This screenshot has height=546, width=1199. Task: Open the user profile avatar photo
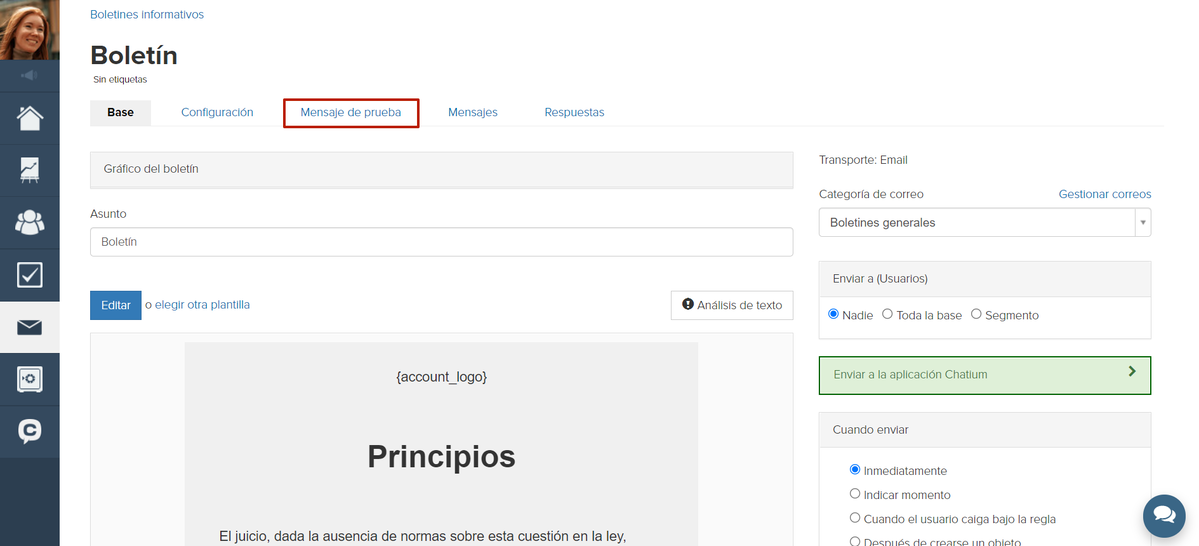29,29
